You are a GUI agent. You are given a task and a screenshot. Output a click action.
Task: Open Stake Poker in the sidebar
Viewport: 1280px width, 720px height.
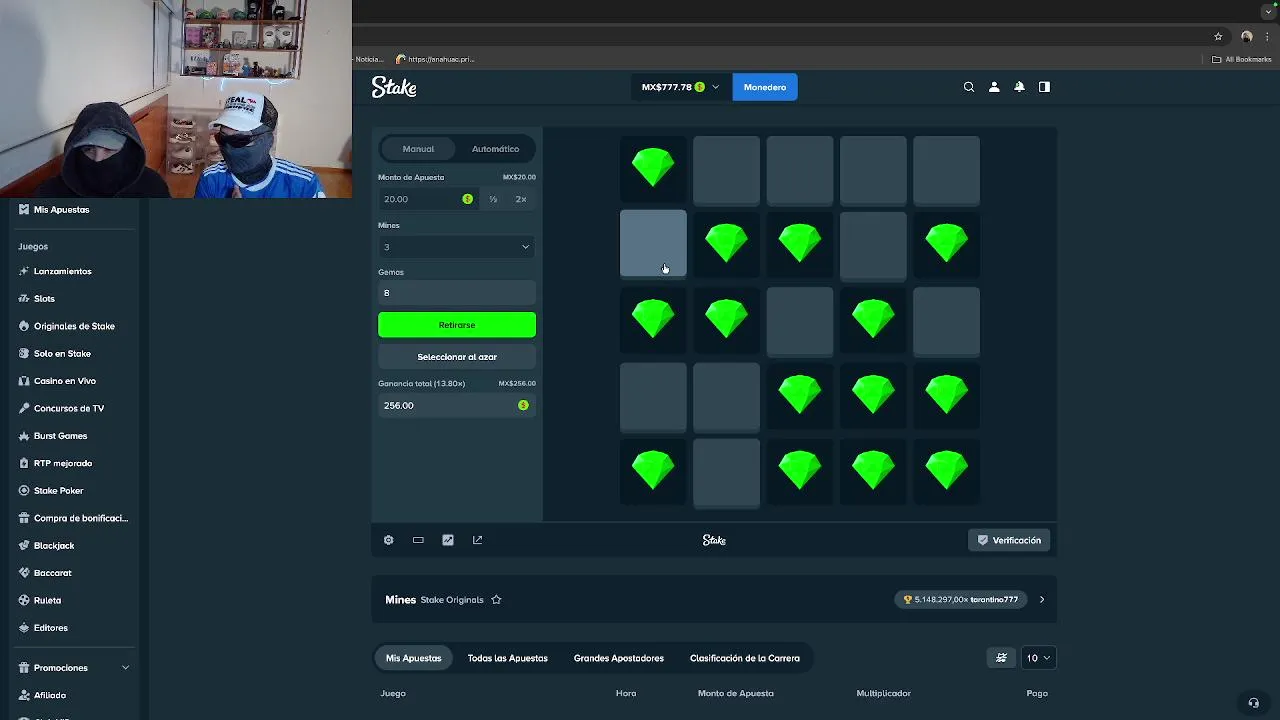point(58,491)
